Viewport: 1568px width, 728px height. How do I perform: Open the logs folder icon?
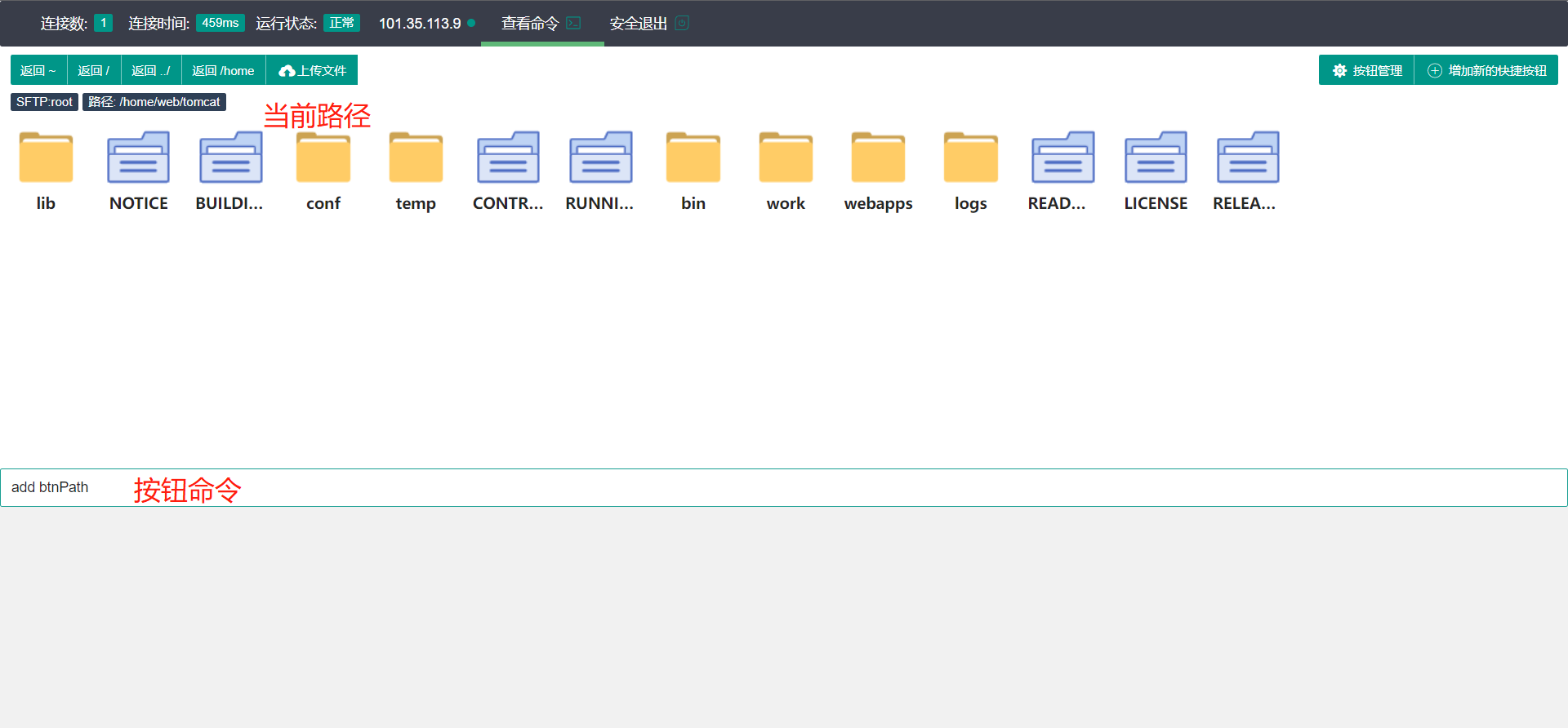point(971,157)
